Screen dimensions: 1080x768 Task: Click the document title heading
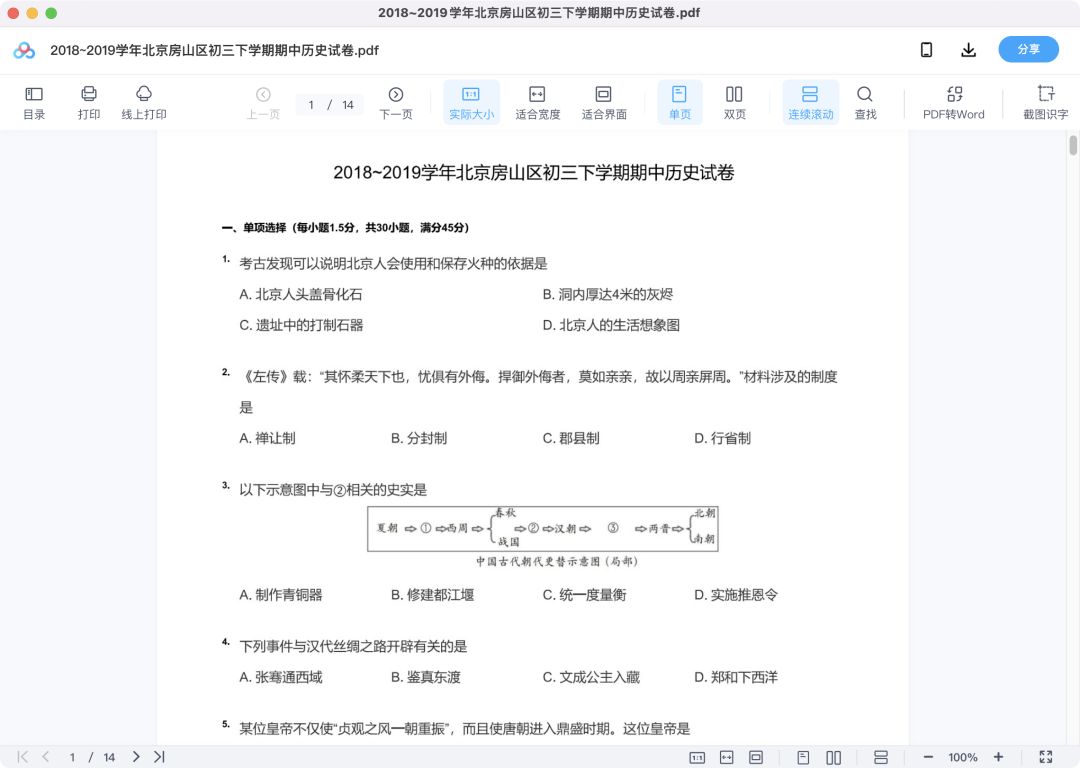pyautogui.click(x=534, y=172)
